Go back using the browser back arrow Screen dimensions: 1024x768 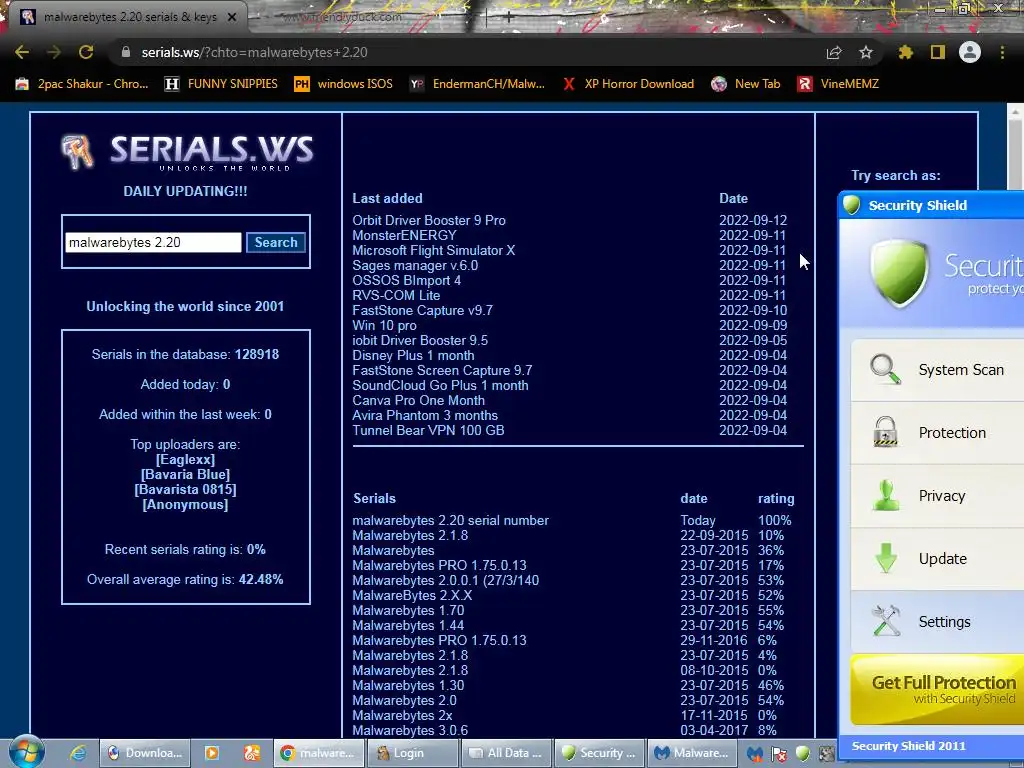22,52
